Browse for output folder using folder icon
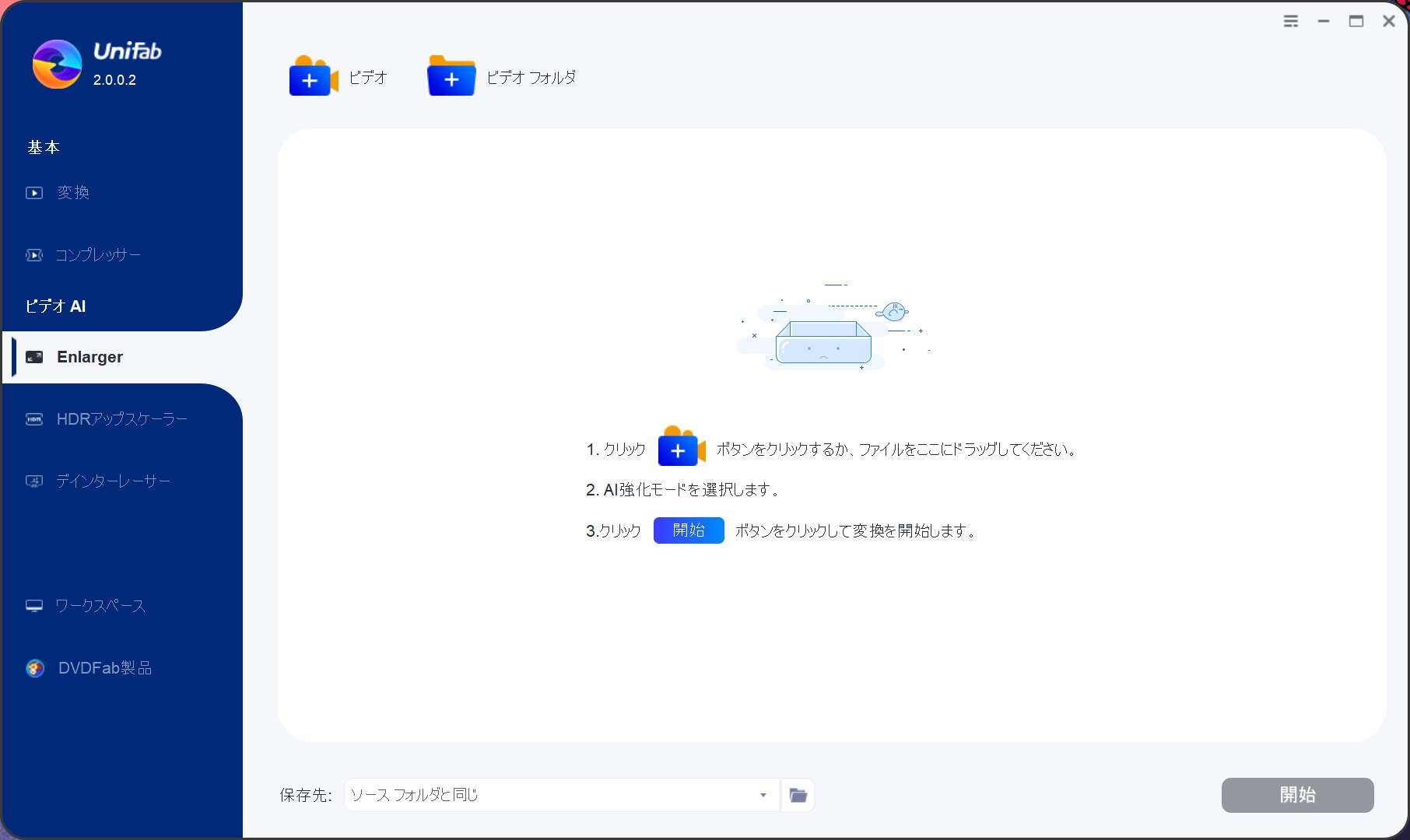 [x=798, y=795]
